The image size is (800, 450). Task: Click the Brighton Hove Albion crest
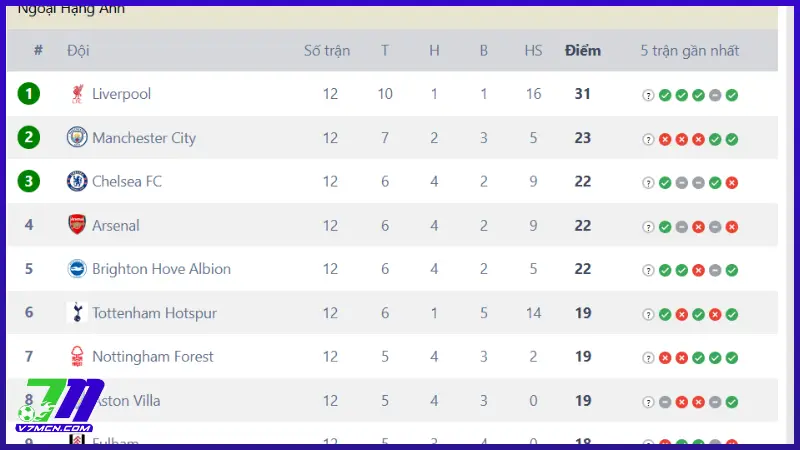(x=77, y=269)
